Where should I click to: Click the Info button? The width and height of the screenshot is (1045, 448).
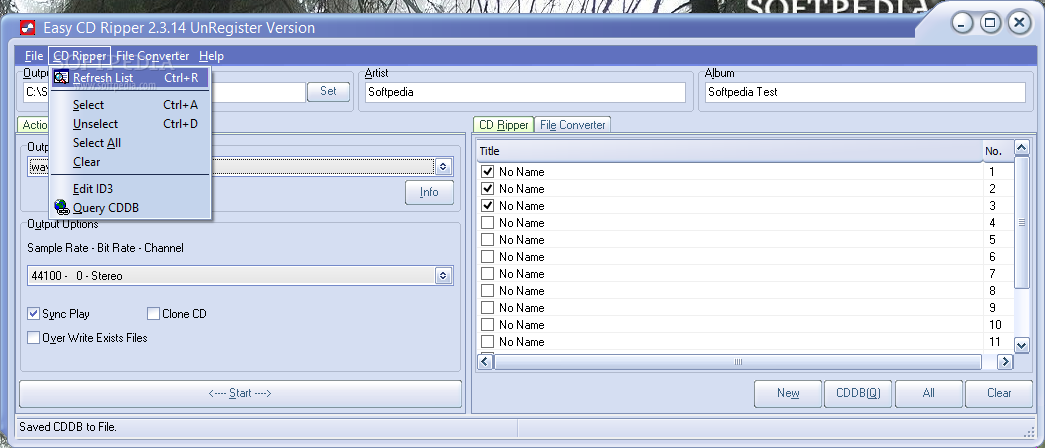click(429, 192)
